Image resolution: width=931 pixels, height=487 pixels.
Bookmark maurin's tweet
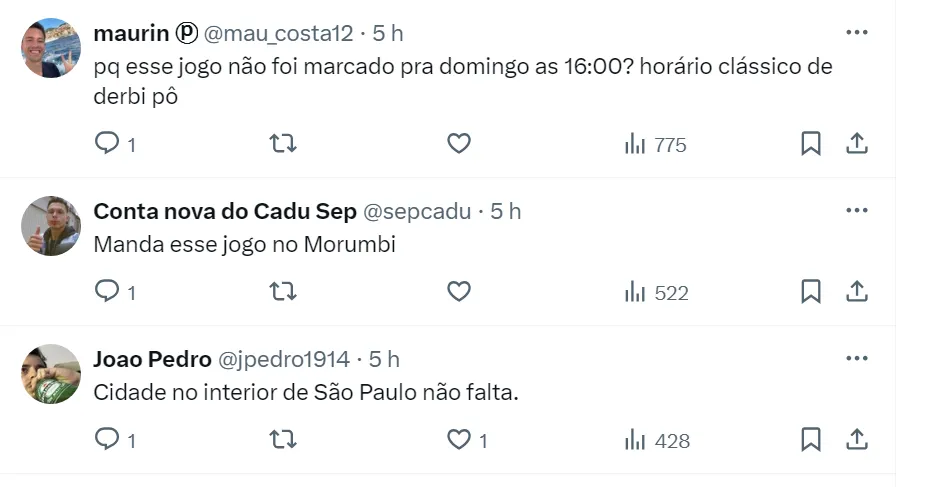coord(811,144)
